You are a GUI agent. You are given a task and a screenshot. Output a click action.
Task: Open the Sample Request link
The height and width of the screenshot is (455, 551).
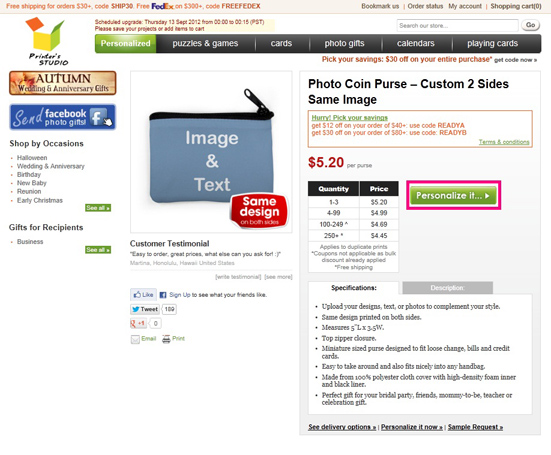tap(475, 427)
